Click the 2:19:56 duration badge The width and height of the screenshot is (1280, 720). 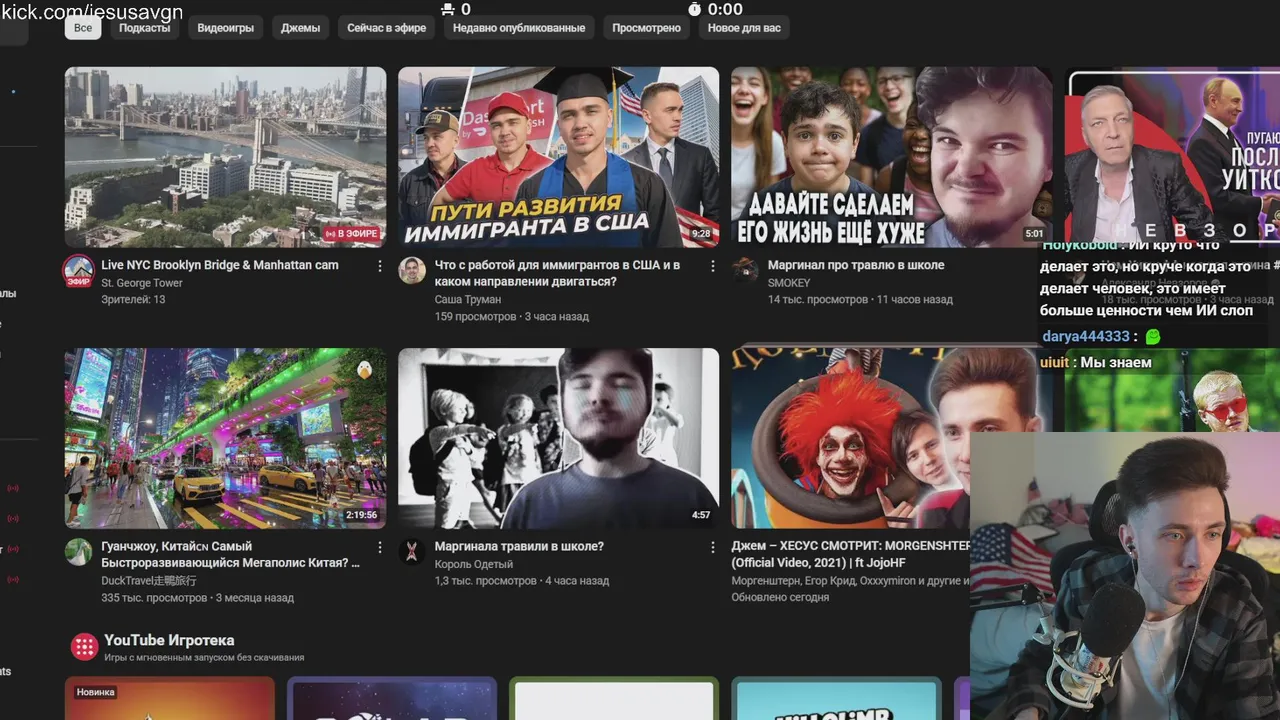pos(361,515)
